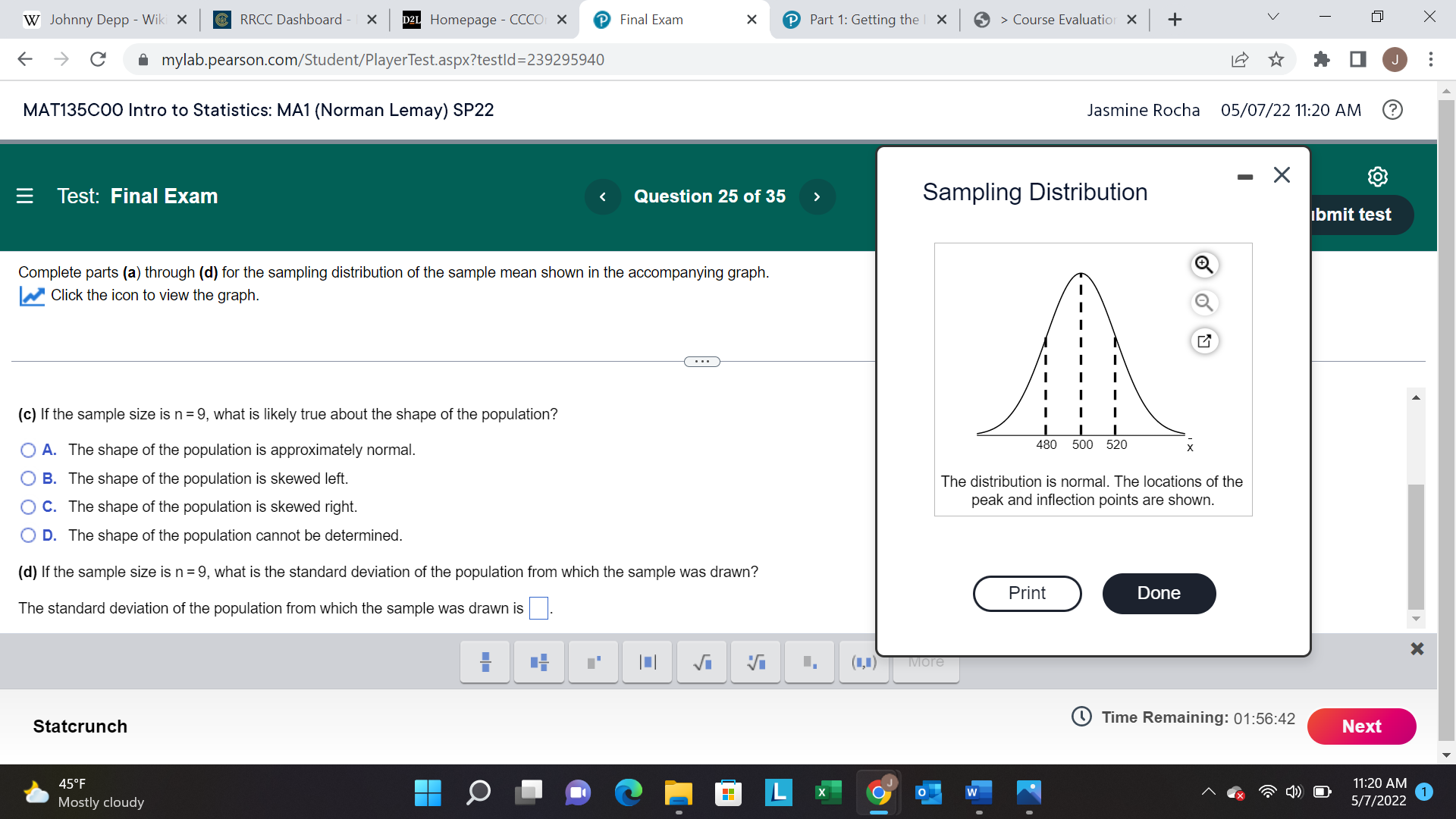Viewport: 1456px width, 819px height.
Task: Select answer choice C, skewed right
Action: coord(28,507)
